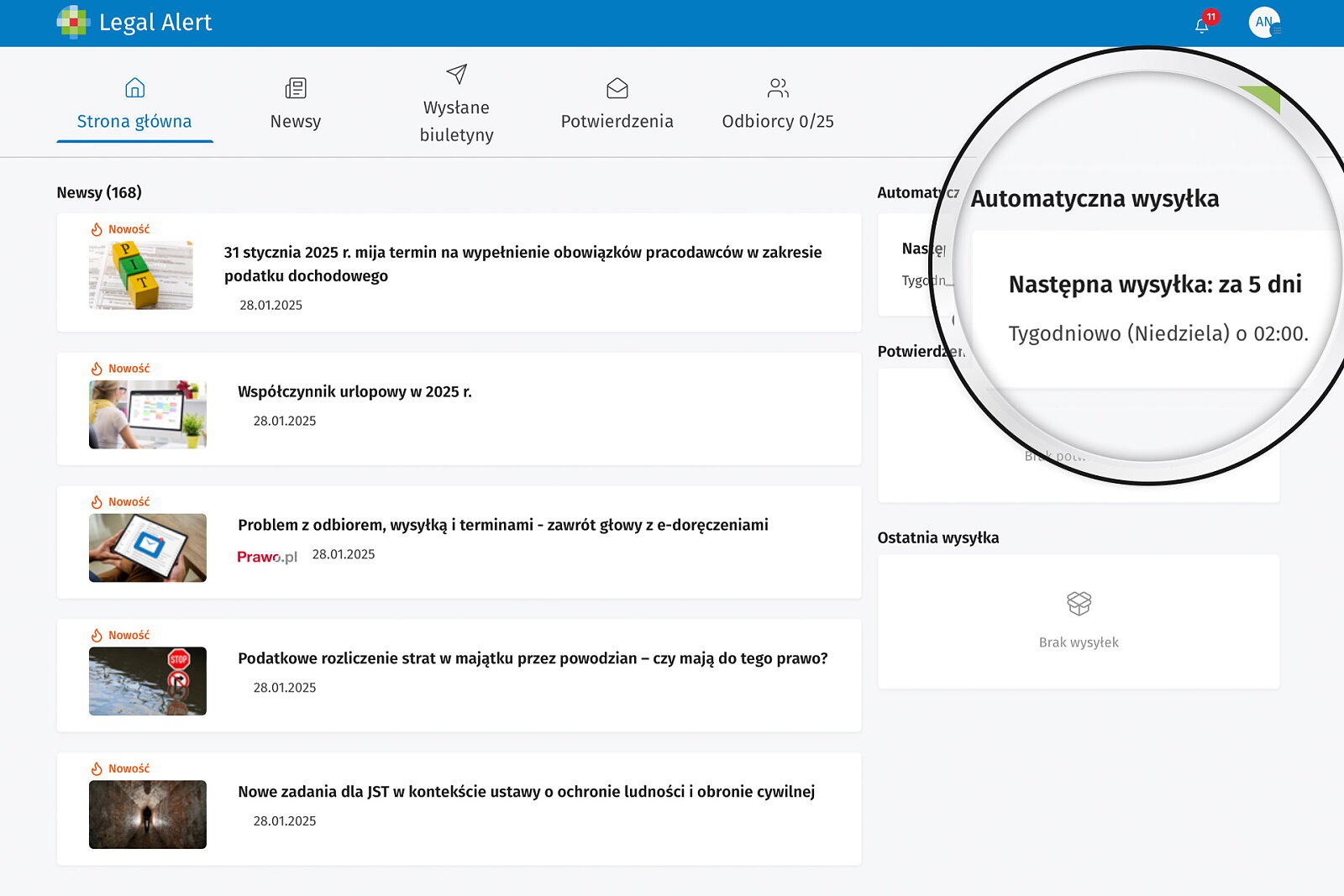Click the empty box icon in Ostatnia wysyłka
Screen dimensions: 1344x896
[x=1079, y=603]
